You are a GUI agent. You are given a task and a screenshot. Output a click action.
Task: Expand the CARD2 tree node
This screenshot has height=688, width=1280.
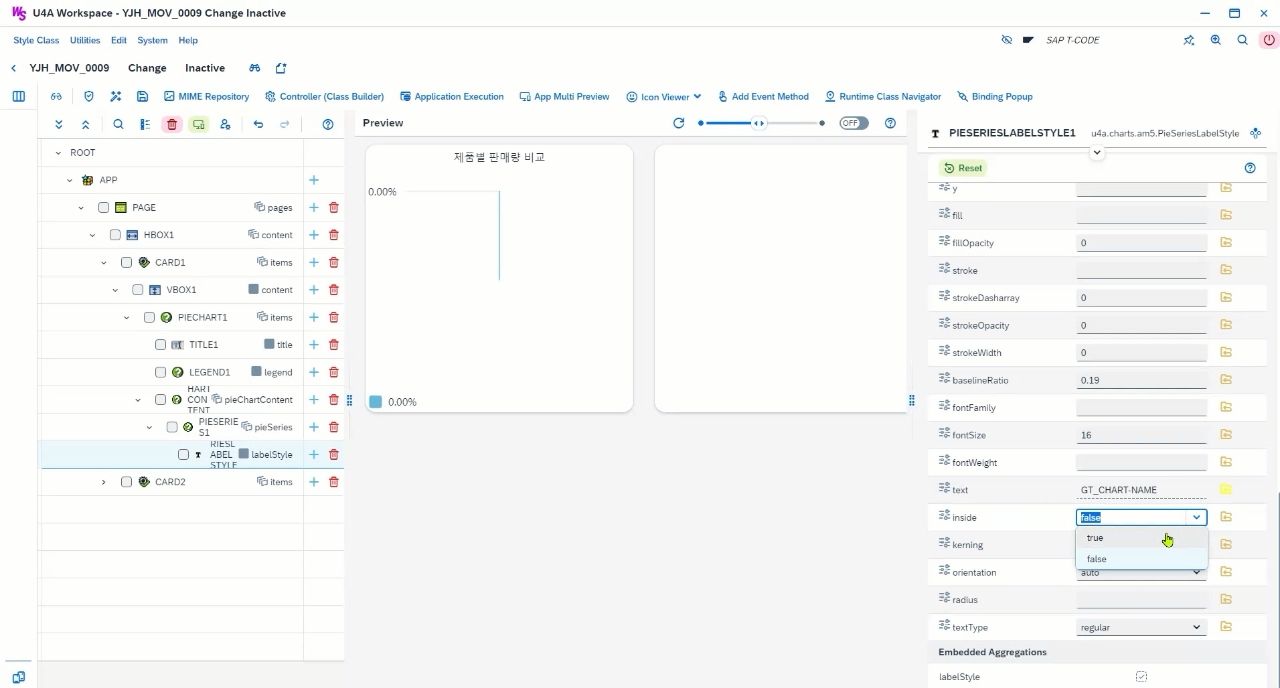103,482
